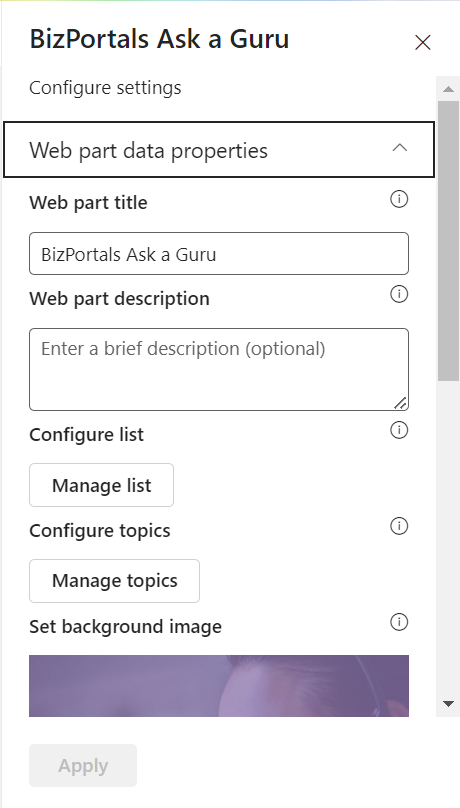The image size is (460, 808).
Task: Click the Apply button
Action: click(x=83, y=765)
